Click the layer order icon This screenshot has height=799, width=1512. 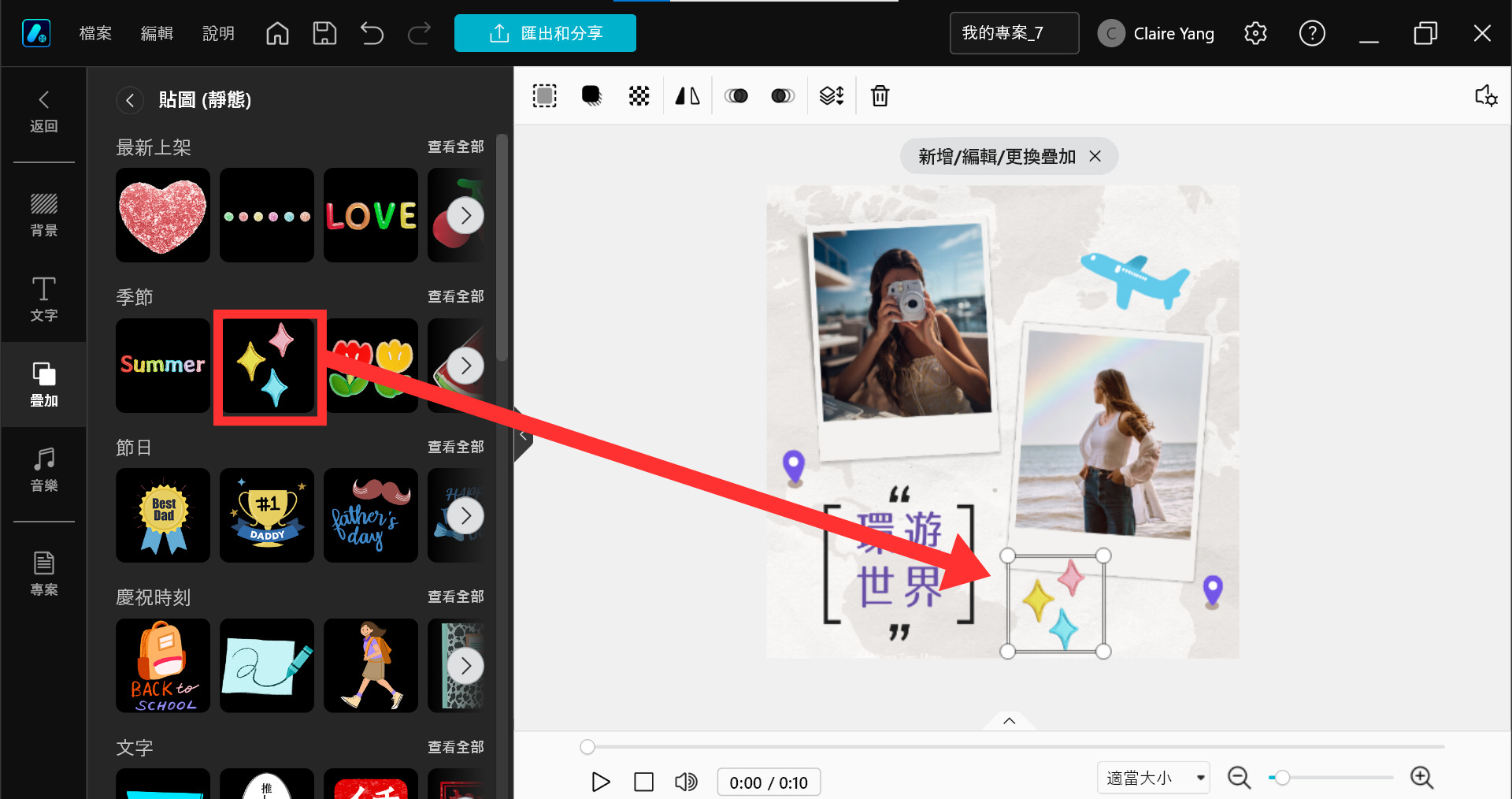832,96
